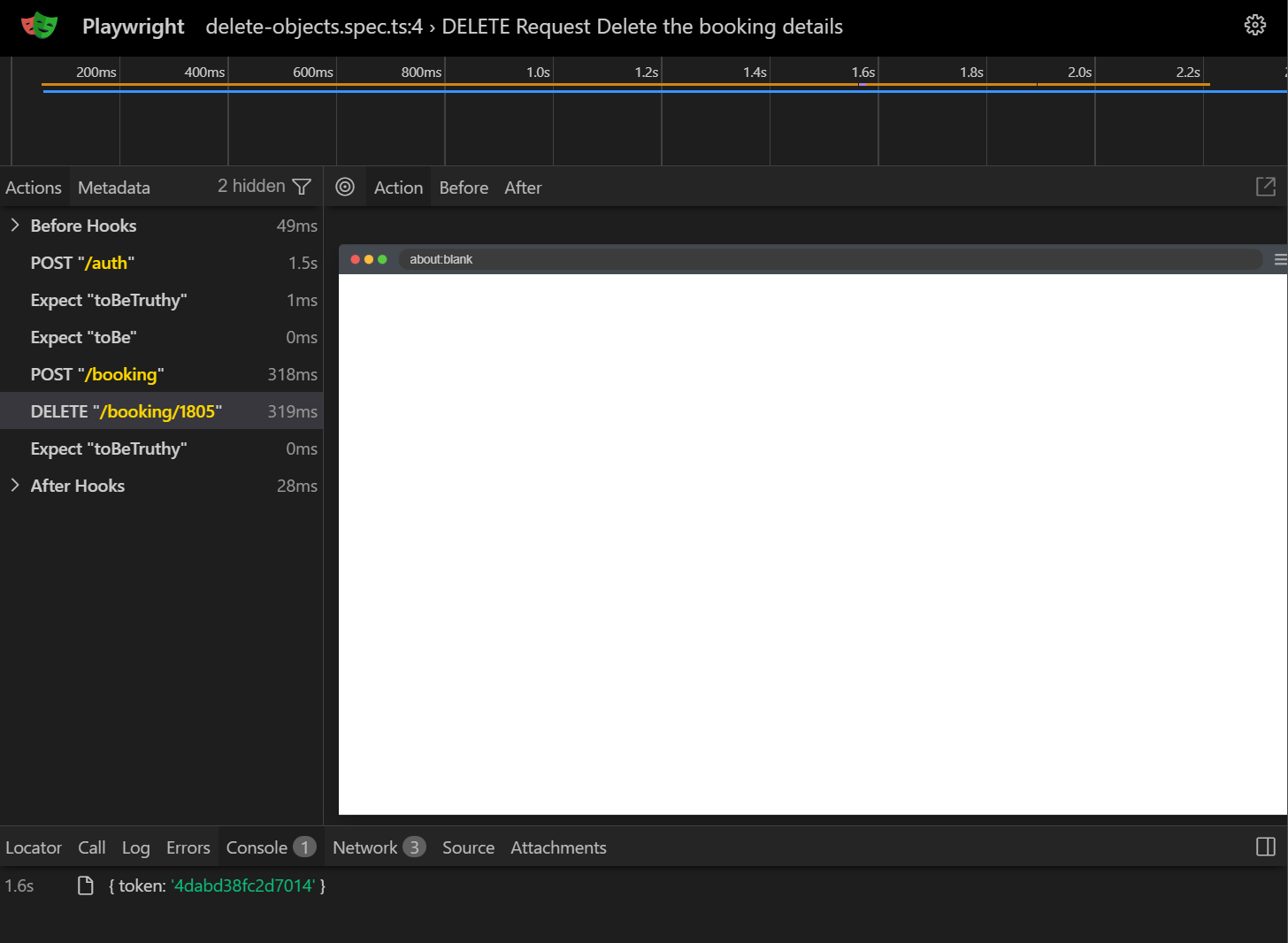The width and height of the screenshot is (1288, 943).
Task: Switch to the Metadata tab
Action: [x=113, y=187]
